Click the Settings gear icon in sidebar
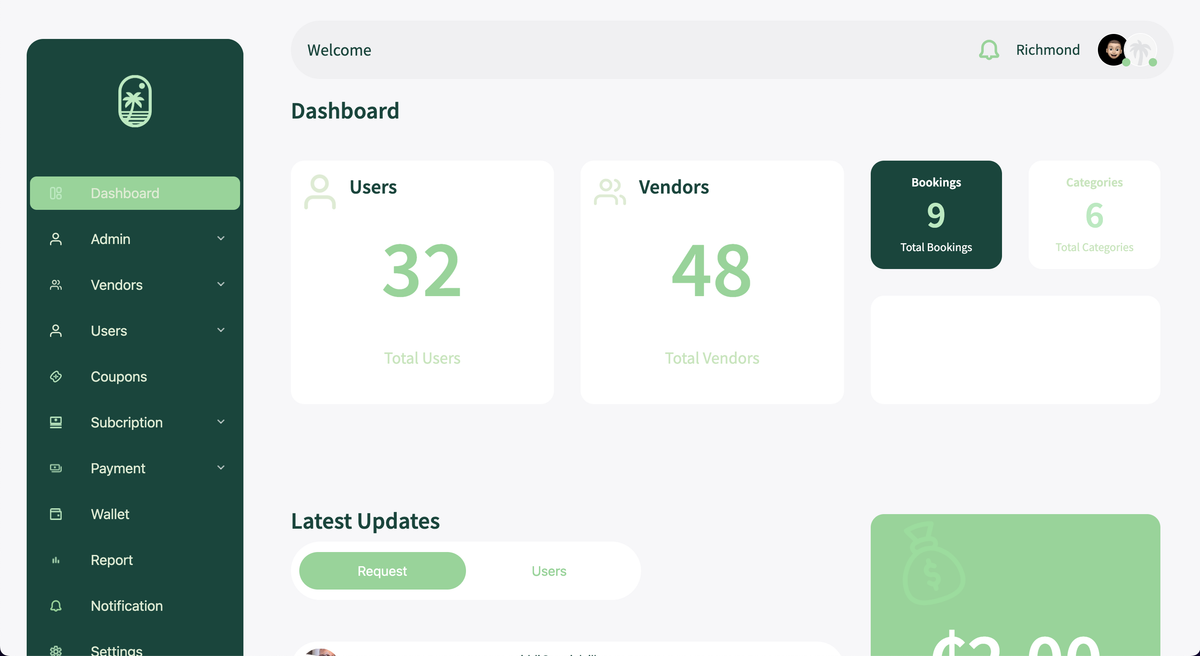The height and width of the screenshot is (656, 1200). pos(56,650)
